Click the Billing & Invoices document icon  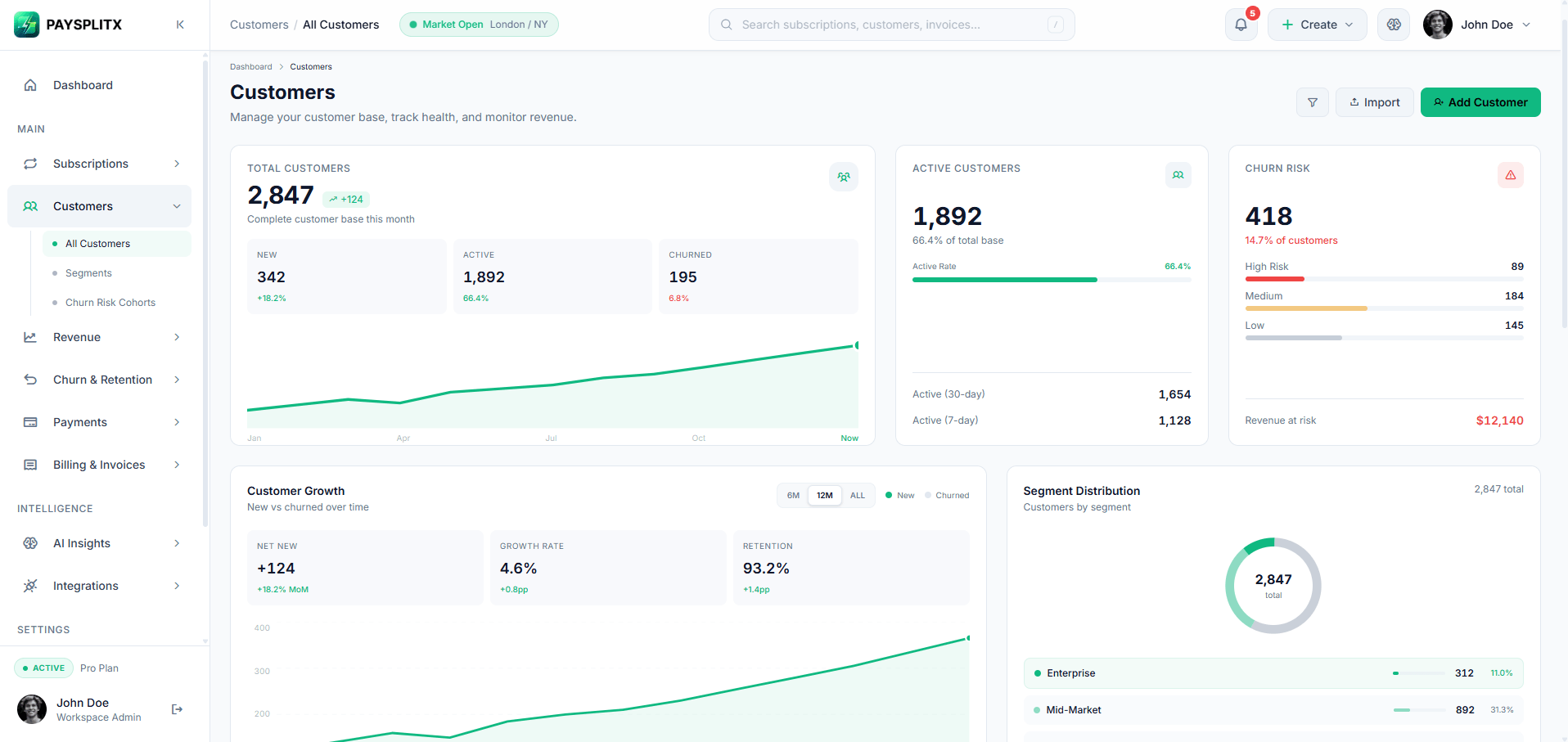30,465
